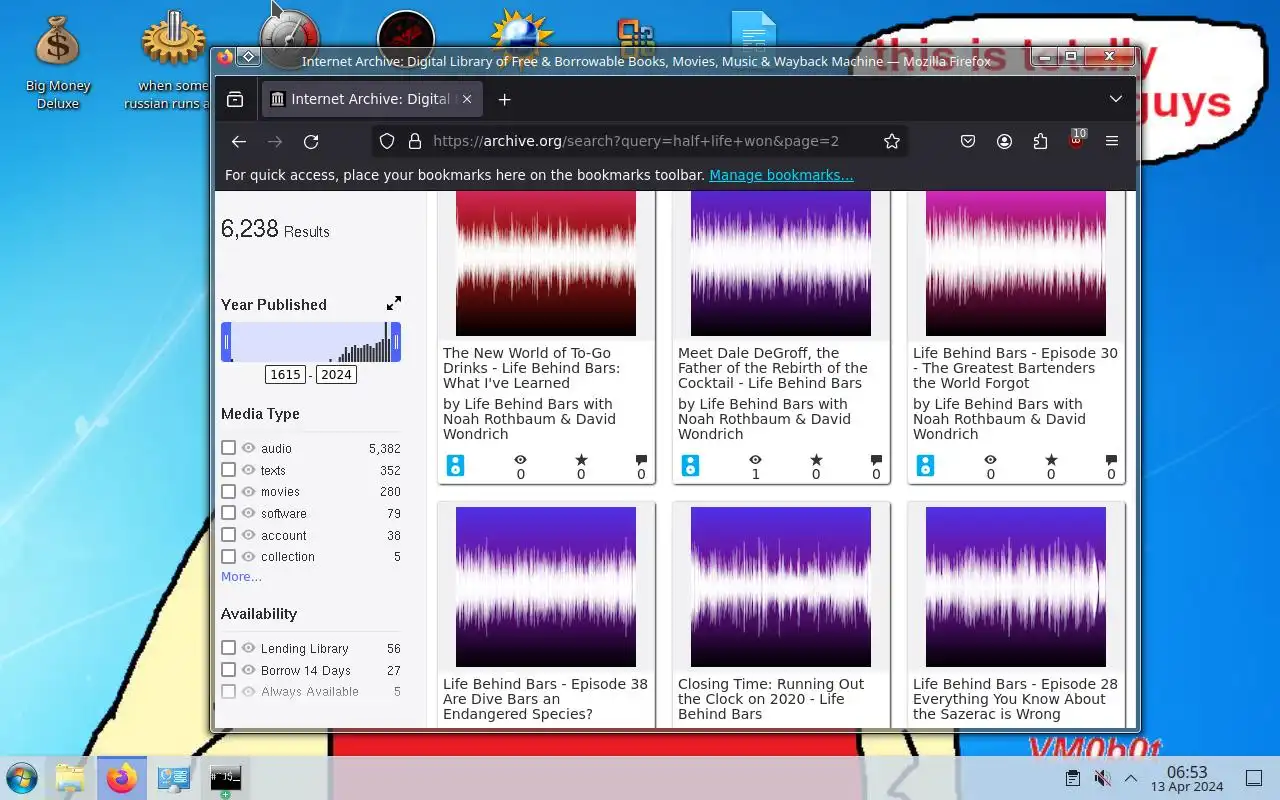The height and width of the screenshot is (800, 1280).
Task: Open the Firefox account icon
Action: [x=1004, y=142]
